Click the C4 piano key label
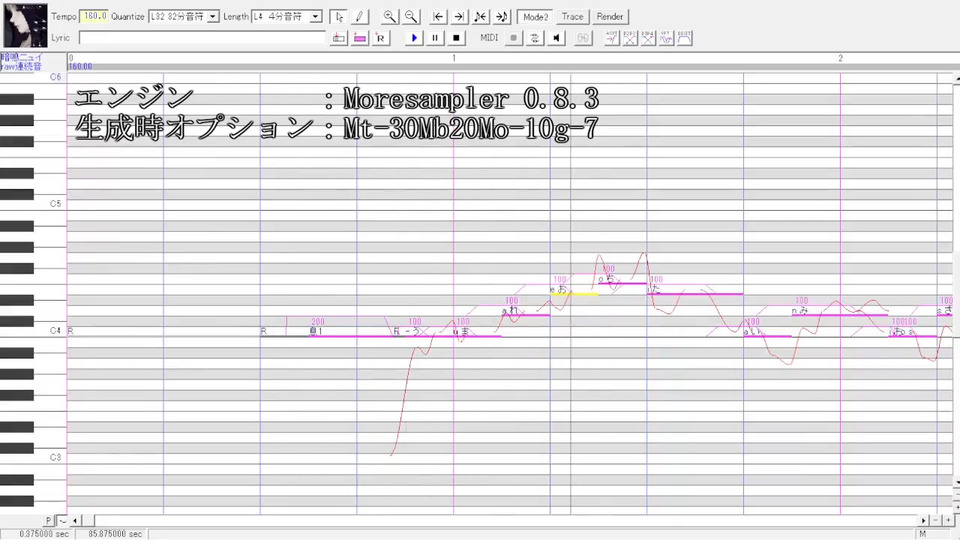 (x=55, y=331)
